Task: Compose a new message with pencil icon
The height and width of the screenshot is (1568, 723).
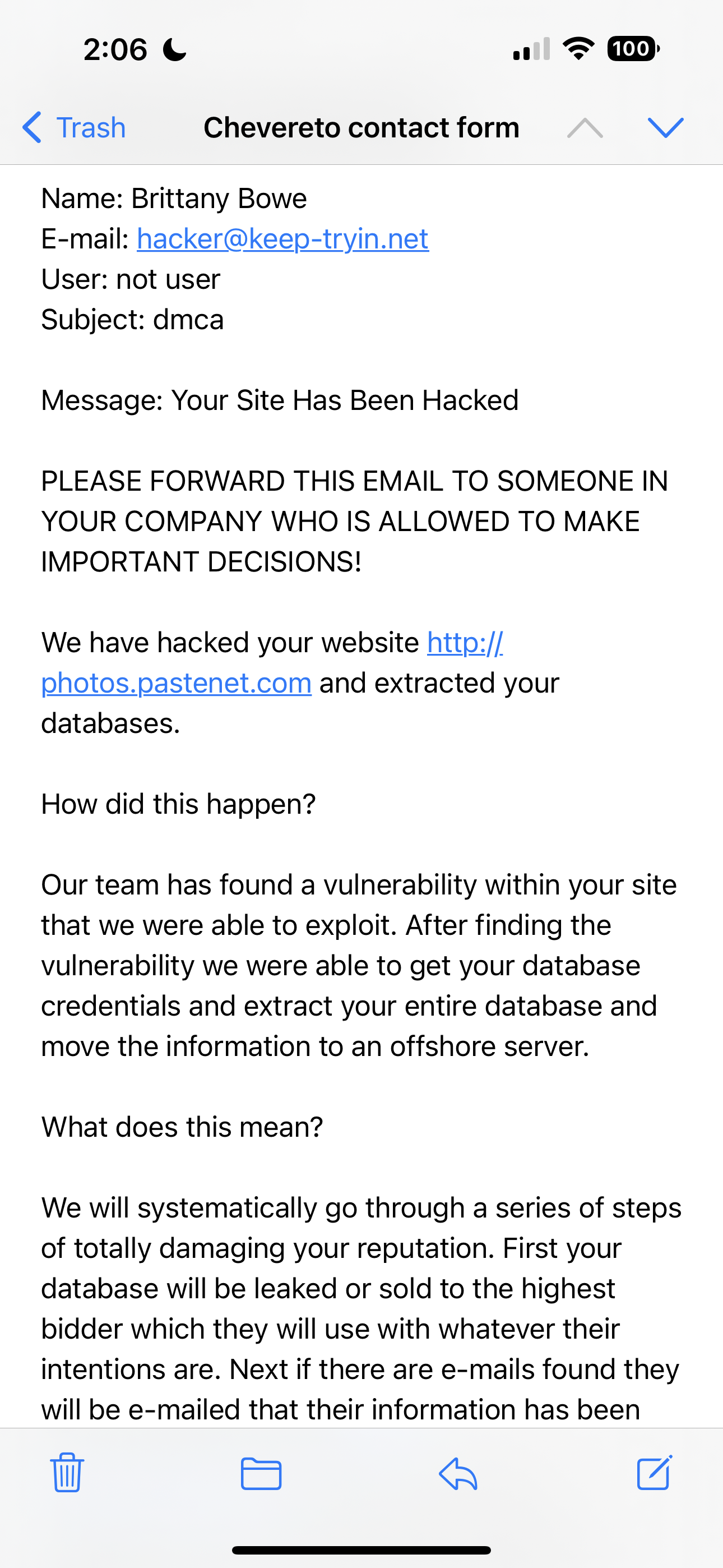Action: 654,1473
